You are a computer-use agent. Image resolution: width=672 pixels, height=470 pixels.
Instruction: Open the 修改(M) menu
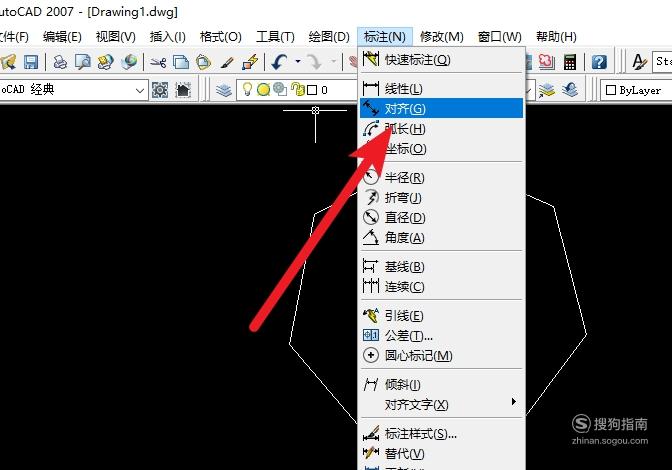point(442,37)
